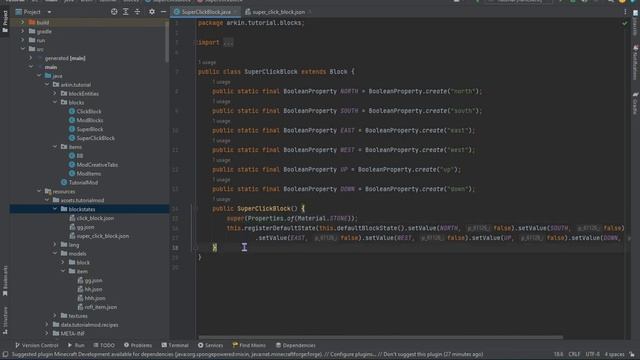The image size is (640, 360).
Task: Open the Problems tool window
Action: coord(138,345)
